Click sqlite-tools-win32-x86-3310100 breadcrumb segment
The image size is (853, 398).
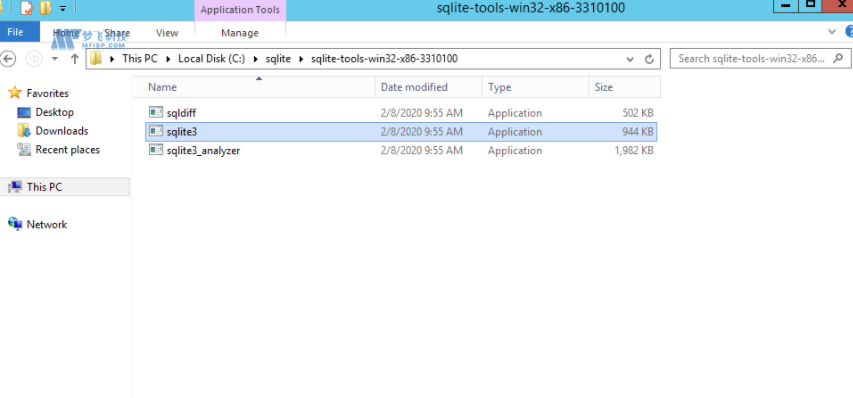pos(384,59)
